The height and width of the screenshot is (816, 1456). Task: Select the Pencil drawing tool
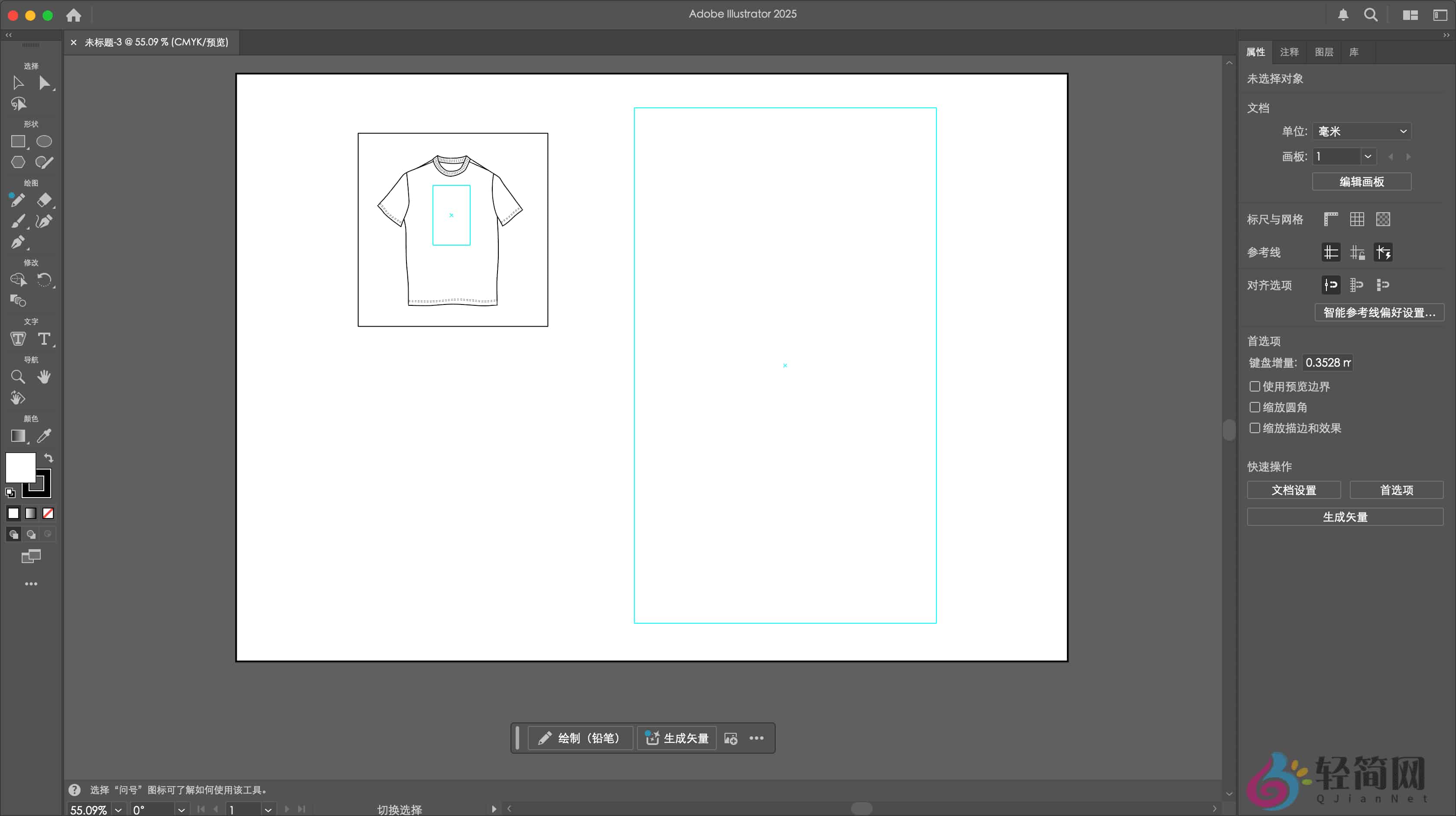(17, 200)
